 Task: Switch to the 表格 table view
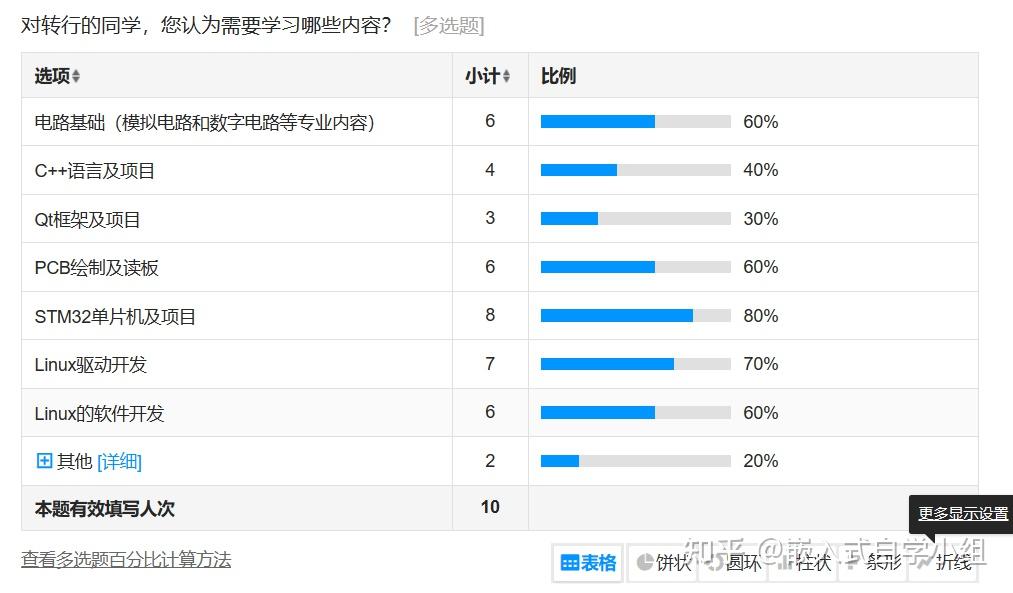pyautogui.click(x=588, y=563)
